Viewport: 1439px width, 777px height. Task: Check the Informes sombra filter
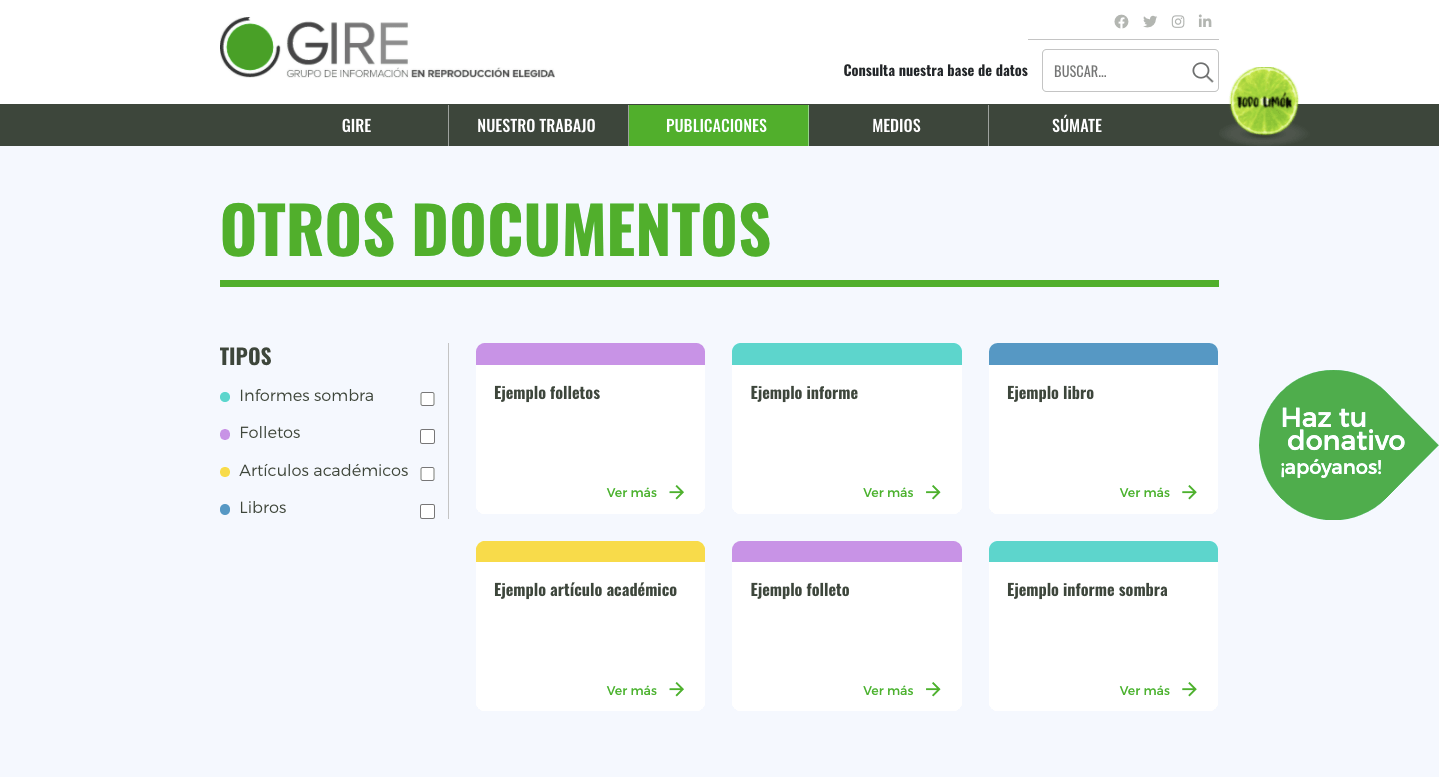click(x=427, y=399)
